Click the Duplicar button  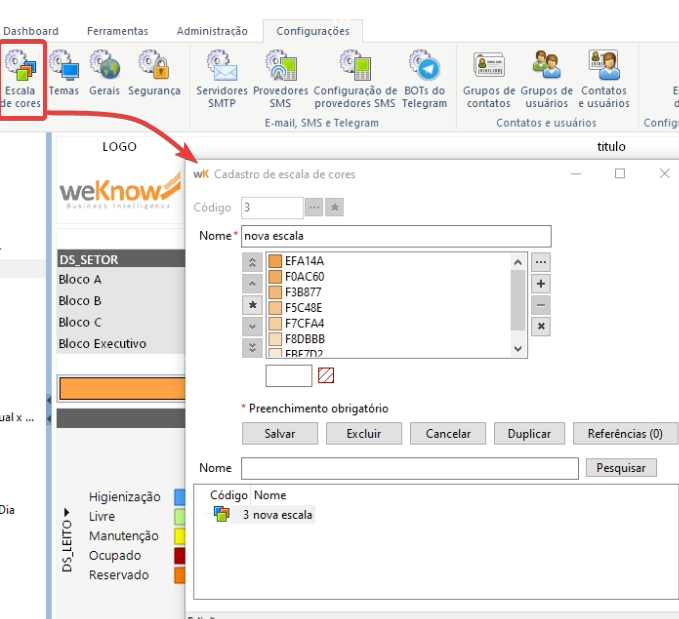tap(529, 434)
